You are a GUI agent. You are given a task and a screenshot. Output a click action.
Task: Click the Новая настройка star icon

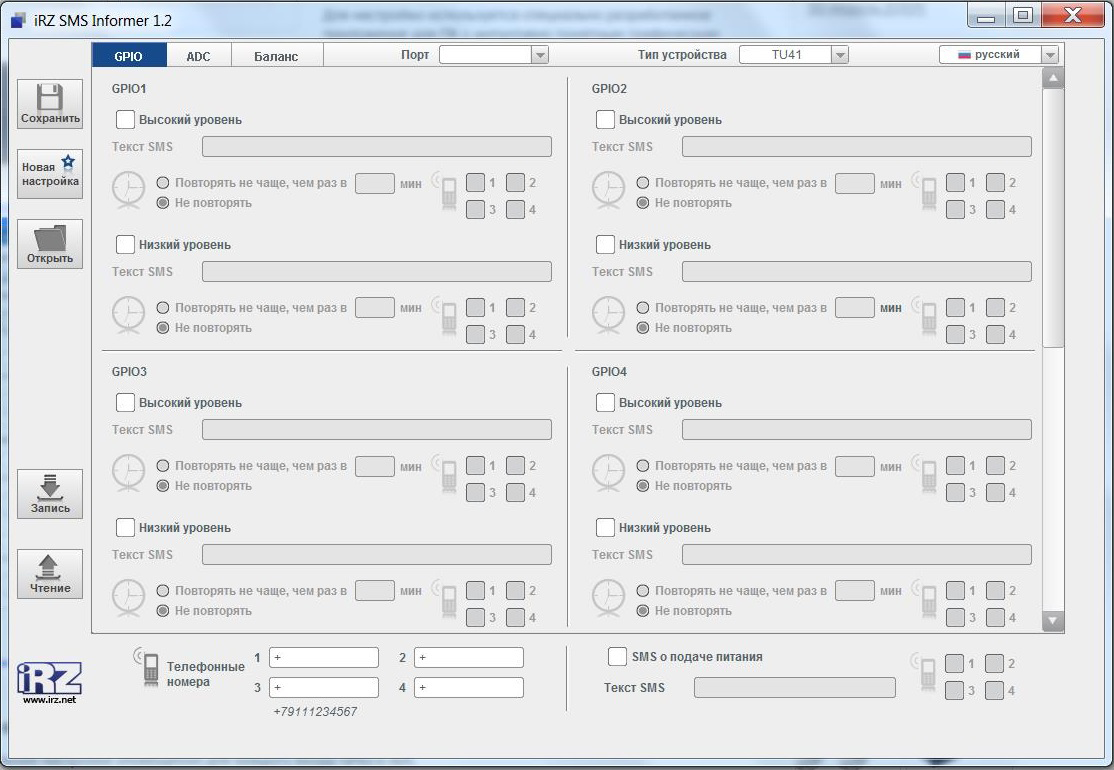coord(68,162)
